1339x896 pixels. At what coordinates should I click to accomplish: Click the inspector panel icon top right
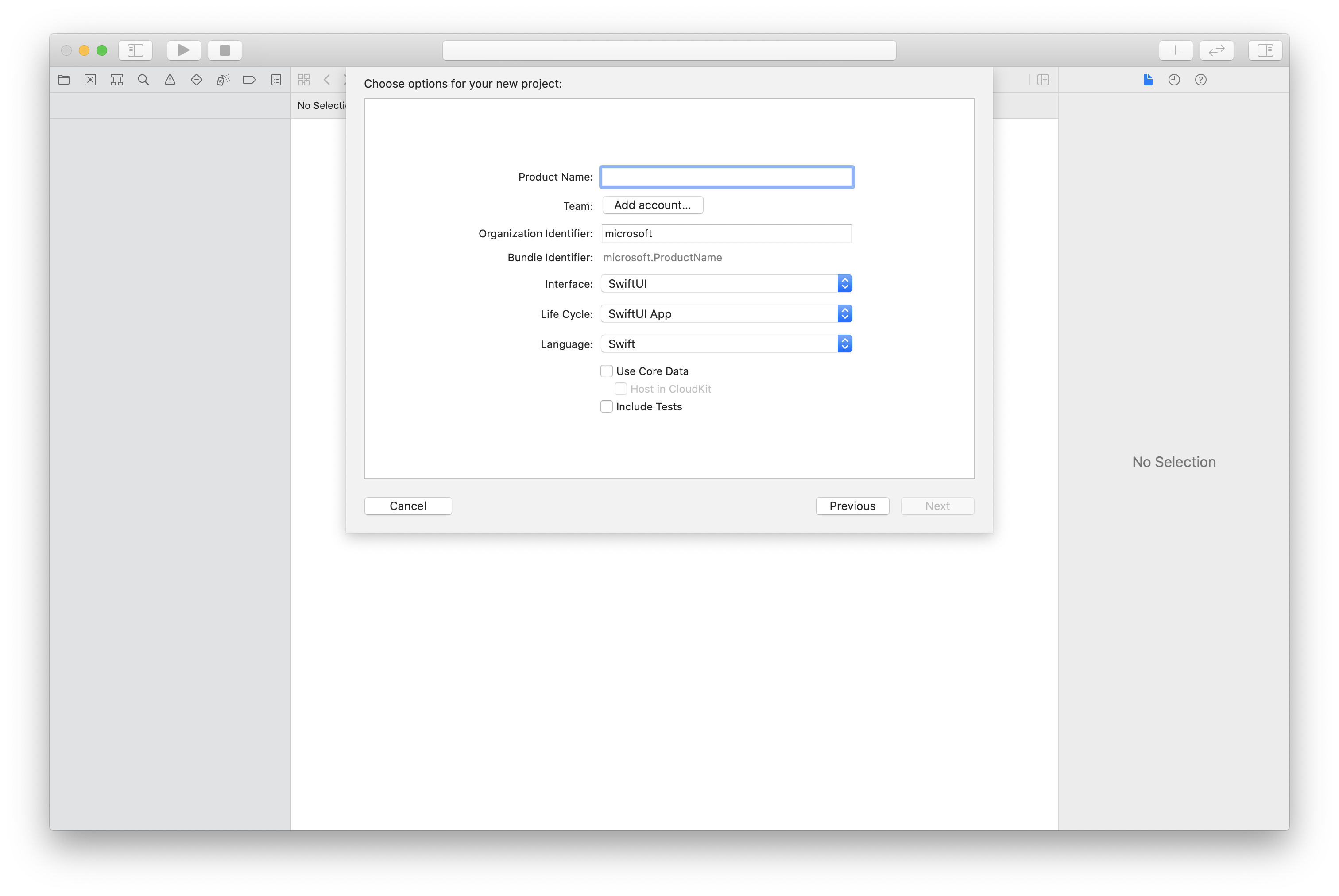1265,49
